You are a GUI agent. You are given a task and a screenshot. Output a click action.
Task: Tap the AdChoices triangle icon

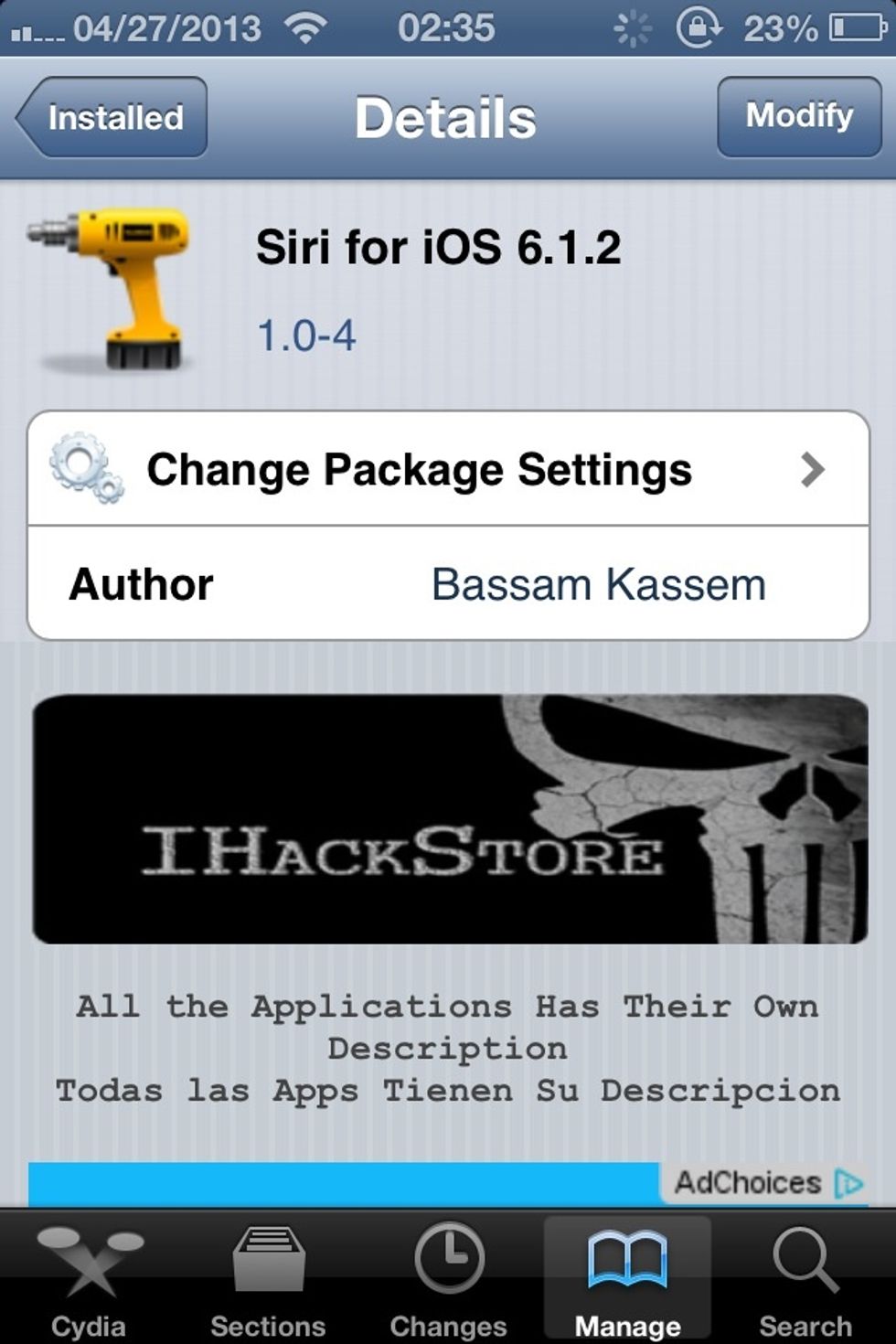(849, 1184)
